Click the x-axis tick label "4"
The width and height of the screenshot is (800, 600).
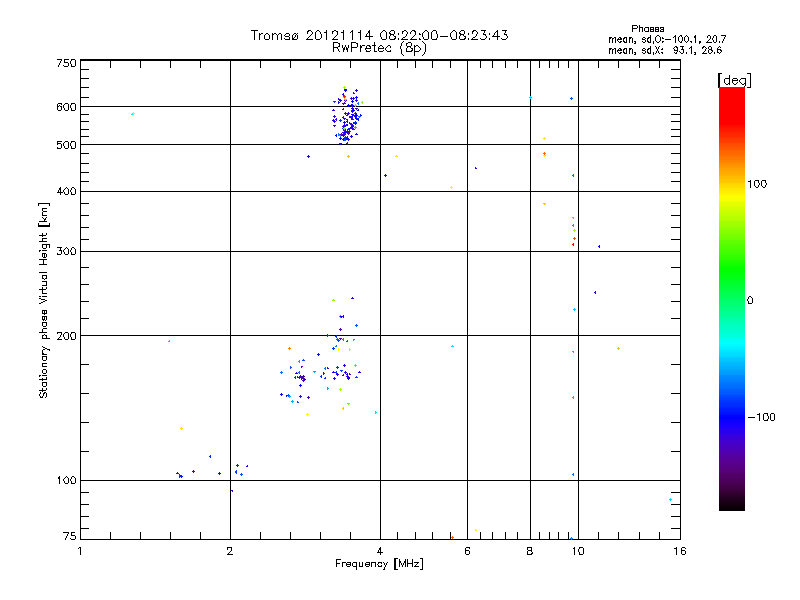coord(380,551)
